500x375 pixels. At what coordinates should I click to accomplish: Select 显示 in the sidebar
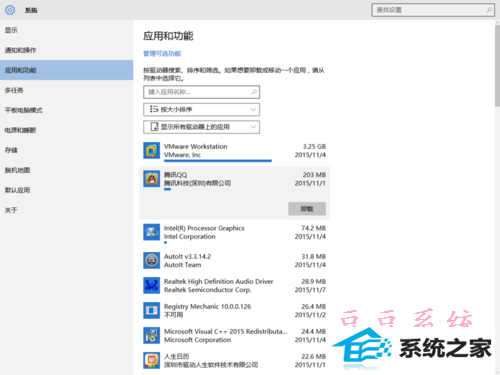(x=67, y=30)
